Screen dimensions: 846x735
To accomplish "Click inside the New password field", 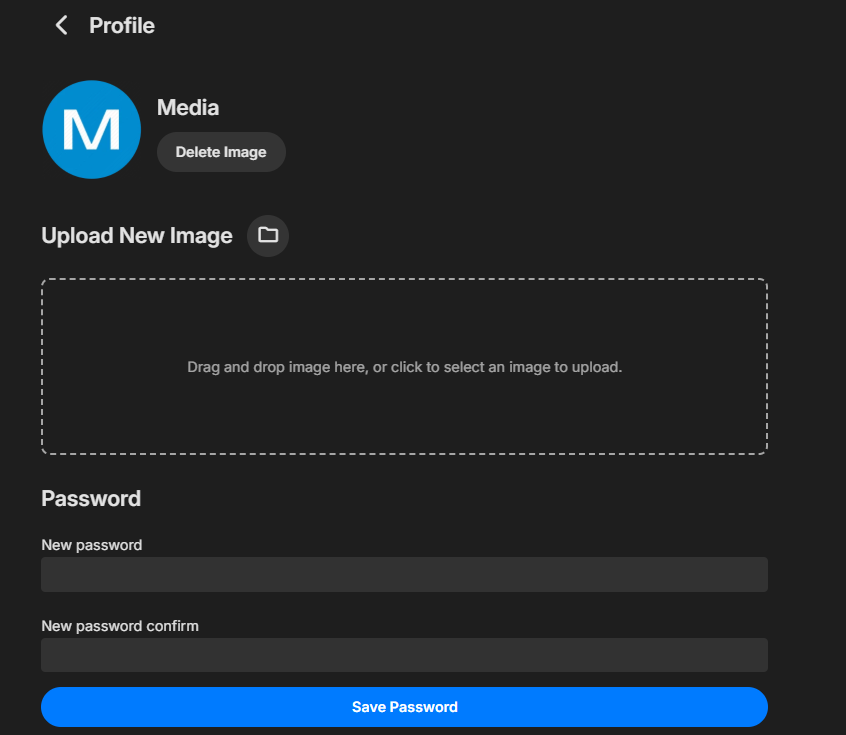I will [x=404, y=574].
